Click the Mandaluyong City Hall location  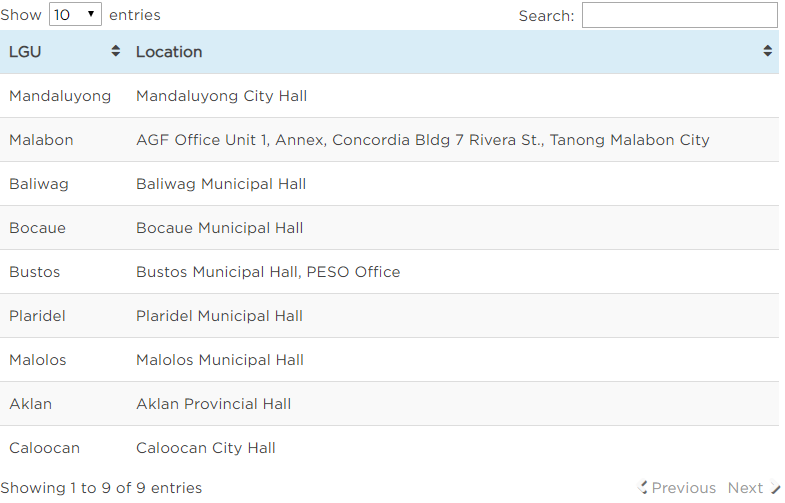[222, 96]
